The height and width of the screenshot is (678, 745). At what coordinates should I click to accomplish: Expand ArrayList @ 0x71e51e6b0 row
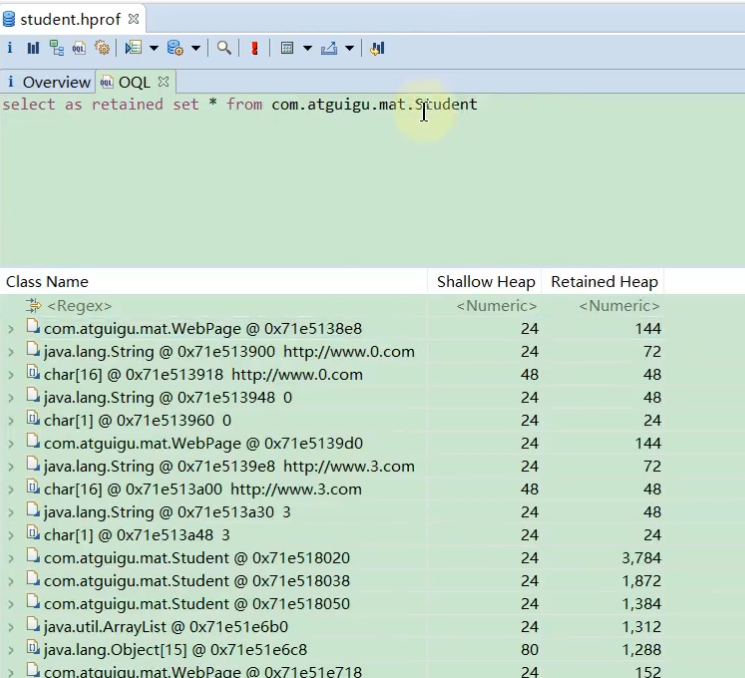[x=11, y=627]
